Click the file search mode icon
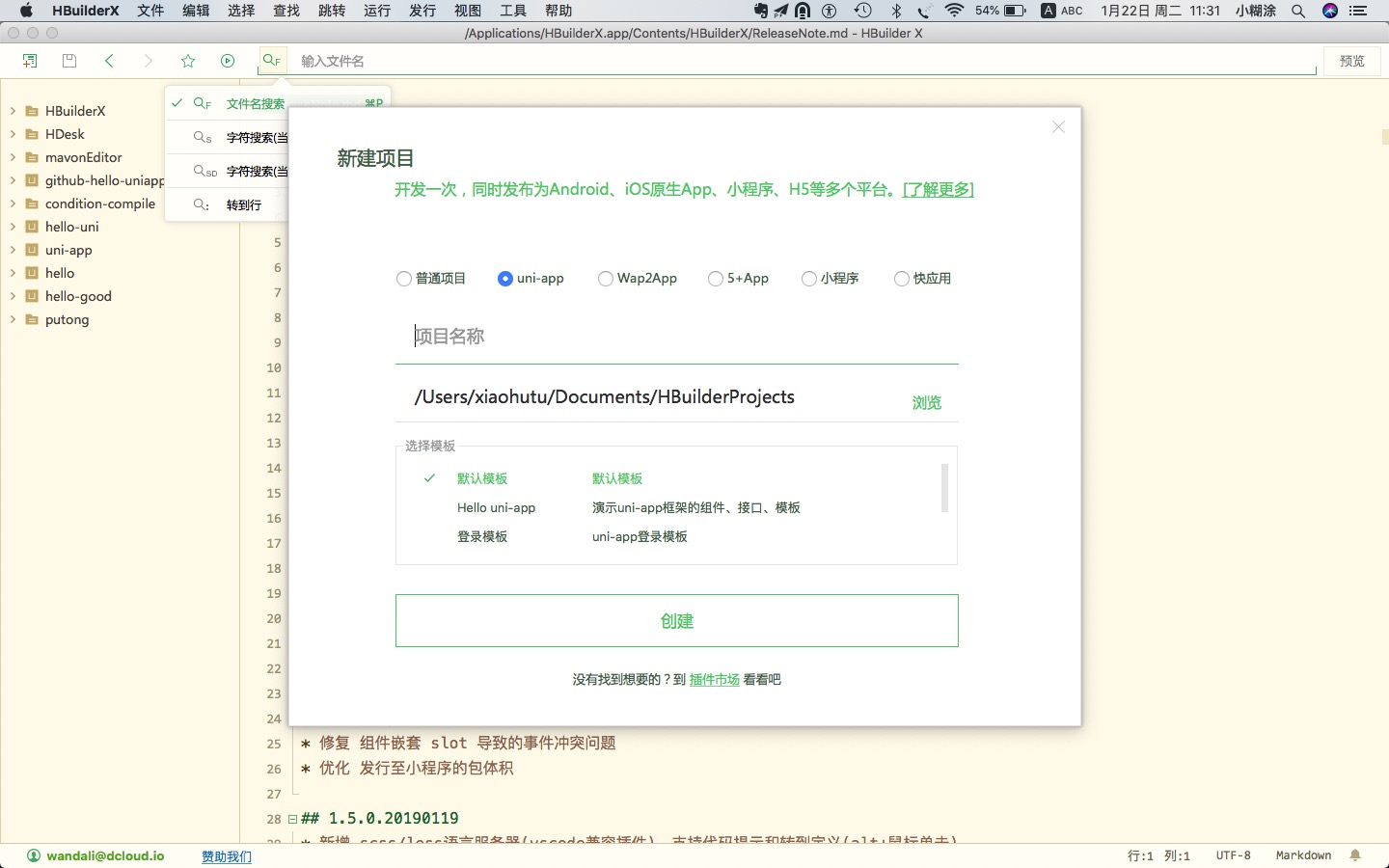This screenshot has width=1389, height=868. pos(272,61)
